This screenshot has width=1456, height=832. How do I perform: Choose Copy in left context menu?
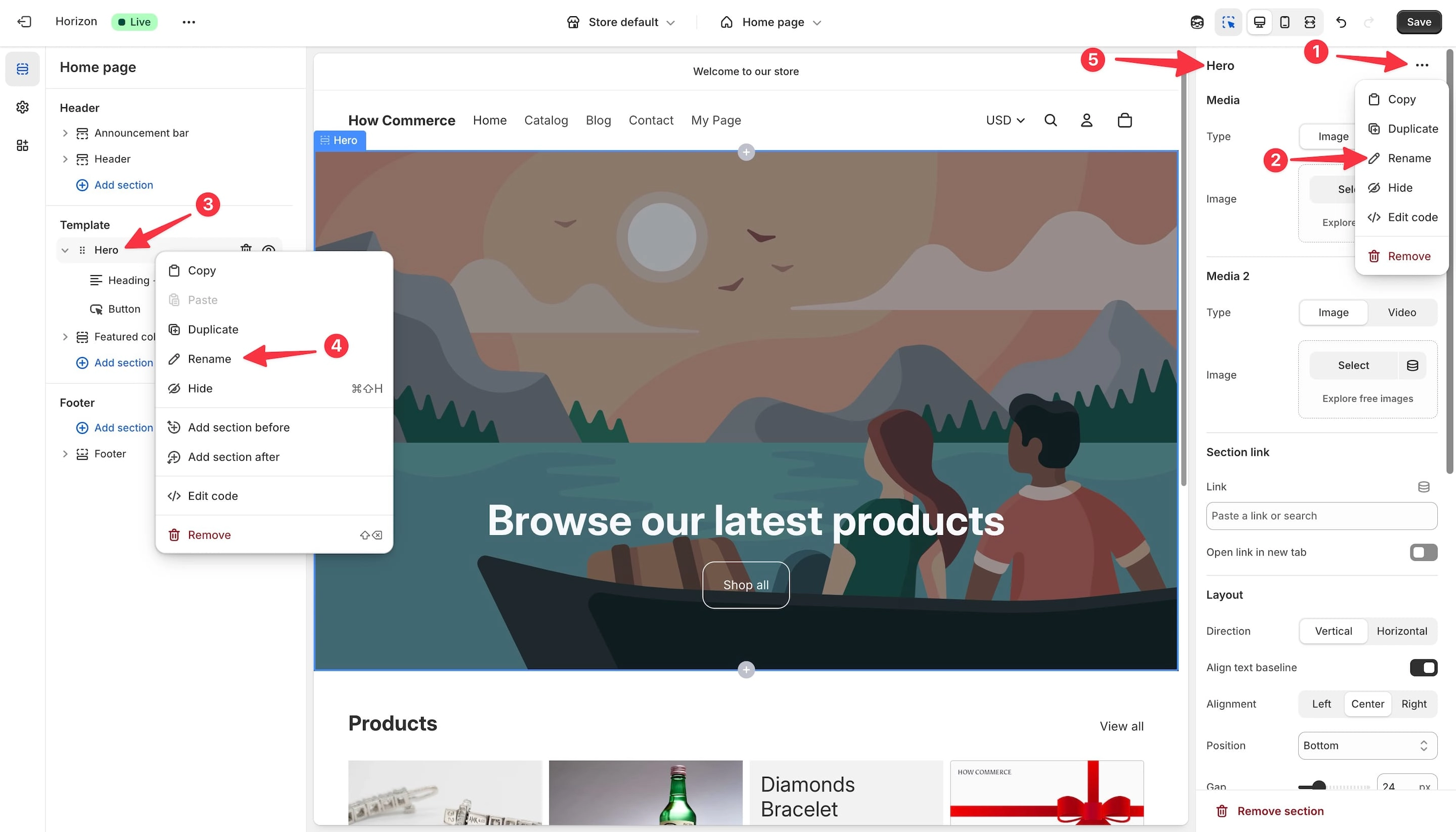pyautogui.click(x=274, y=270)
